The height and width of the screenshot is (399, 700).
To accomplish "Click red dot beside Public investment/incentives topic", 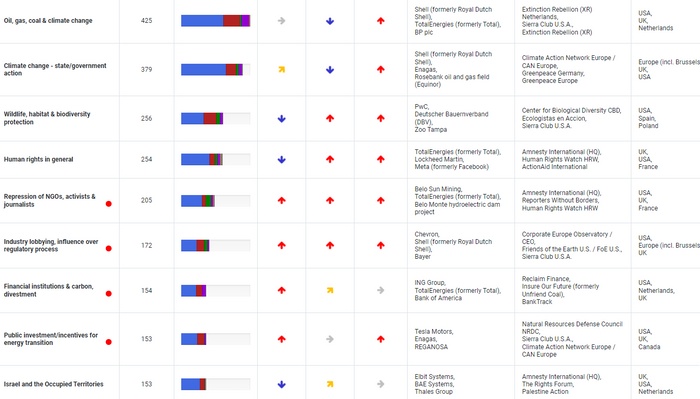I will tap(108, 342).
